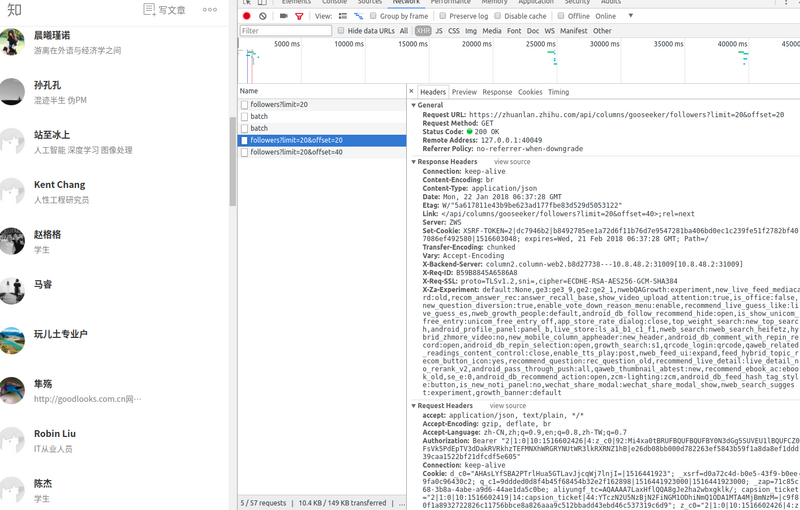Select request followers?limit=20&offset=40

322,152
